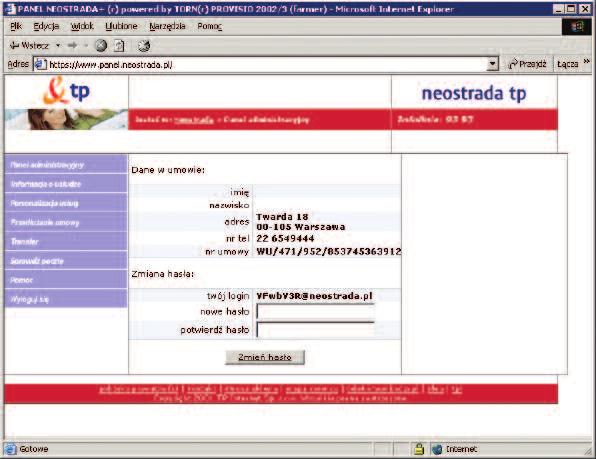Click the Zmiana hasła heading
596x459 pixels.
(163, 274)
